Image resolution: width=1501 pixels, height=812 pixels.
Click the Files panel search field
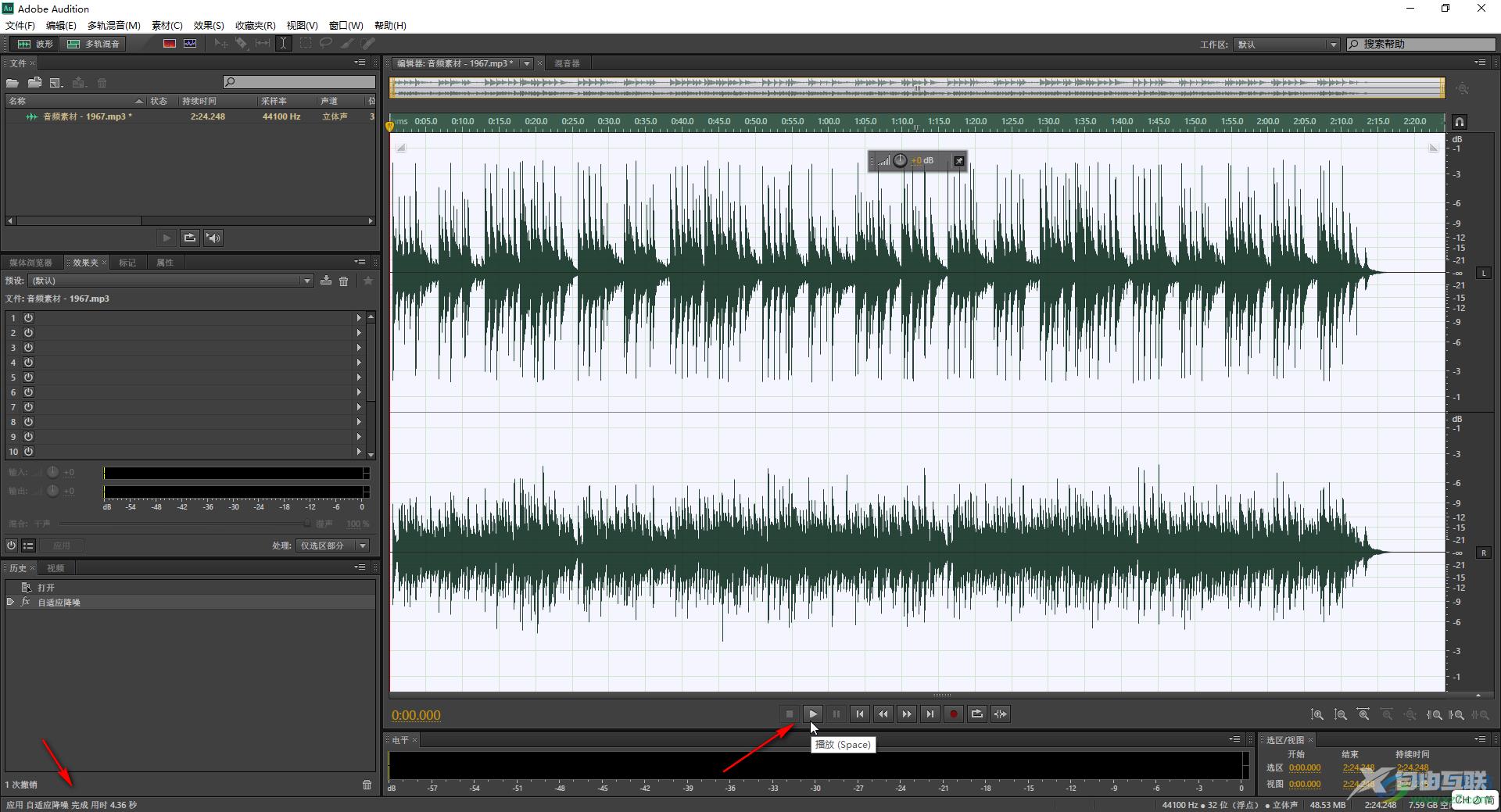(x=299, y=82)
